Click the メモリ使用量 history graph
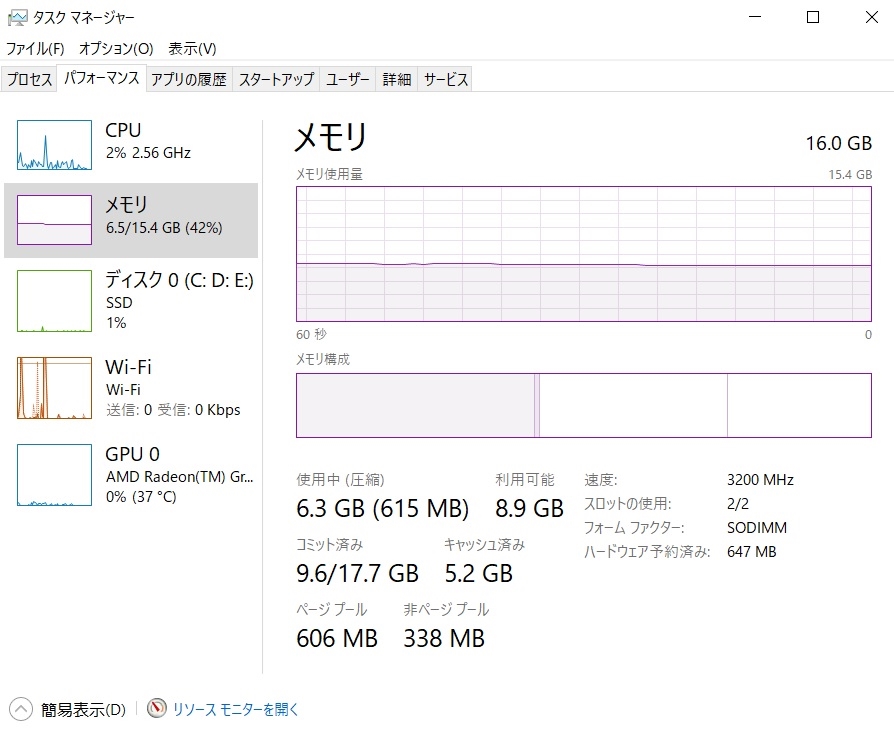Screen dimensions: 894x735 [x=583, y=254]
